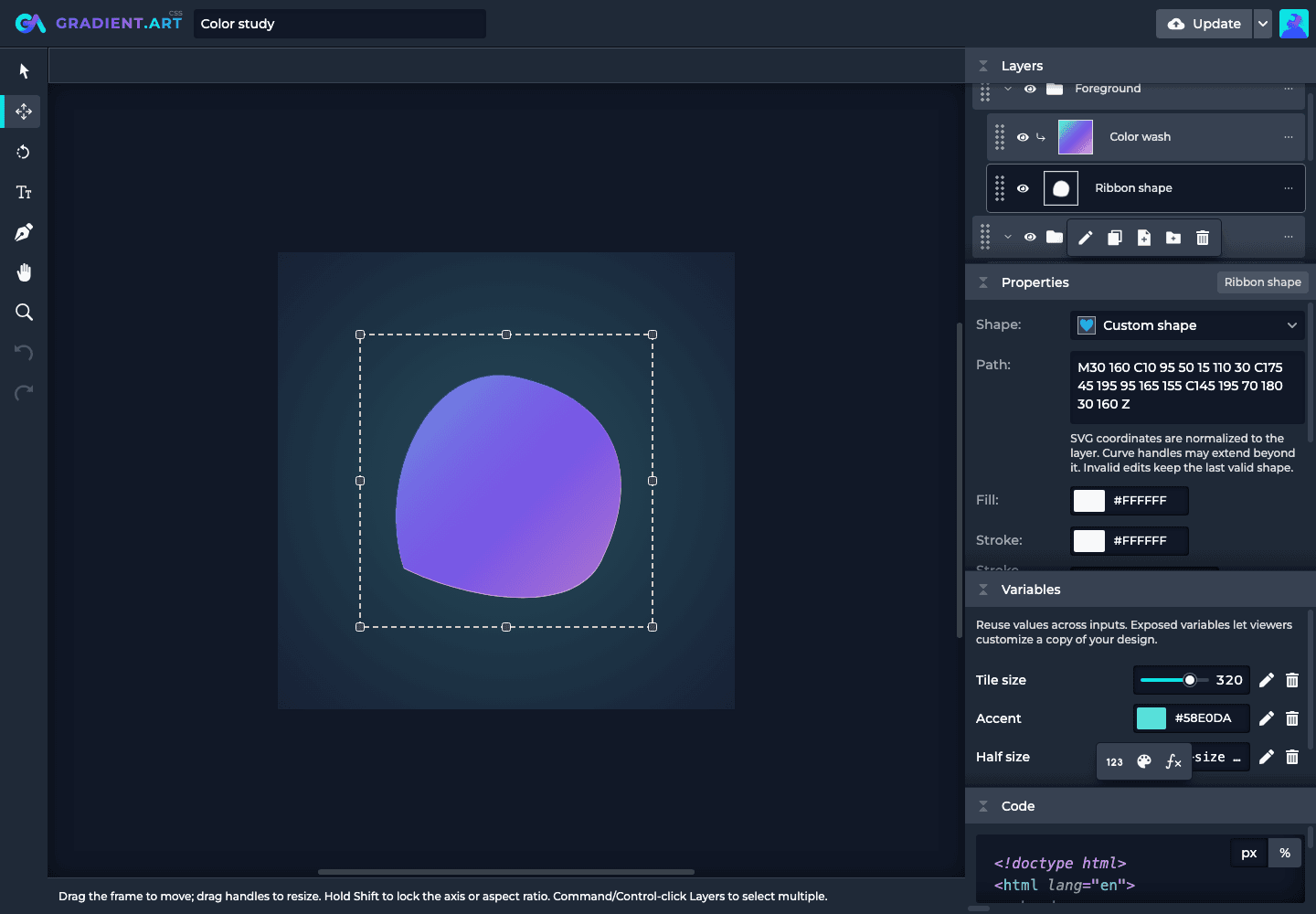Viewport: 1316px width, 914px height.
Task: Collapse the Variables panel
Action: pos(983,590)
